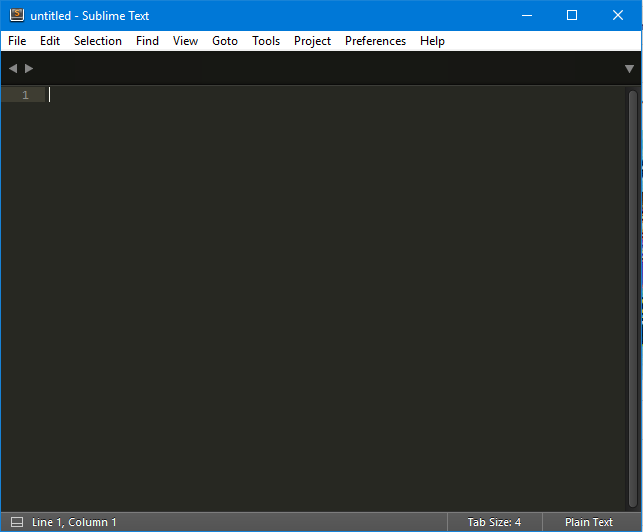Open the File menu
The width and height of the screenshot is (643, 532).
(x=17, y=41)
